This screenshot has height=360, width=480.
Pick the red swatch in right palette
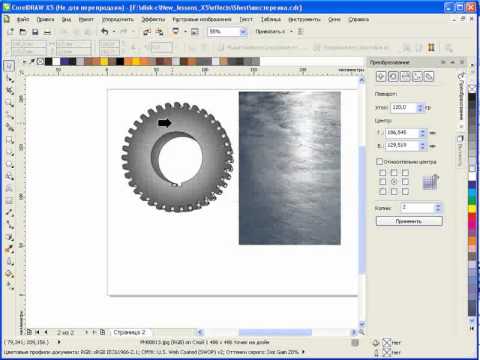(472, 218)
